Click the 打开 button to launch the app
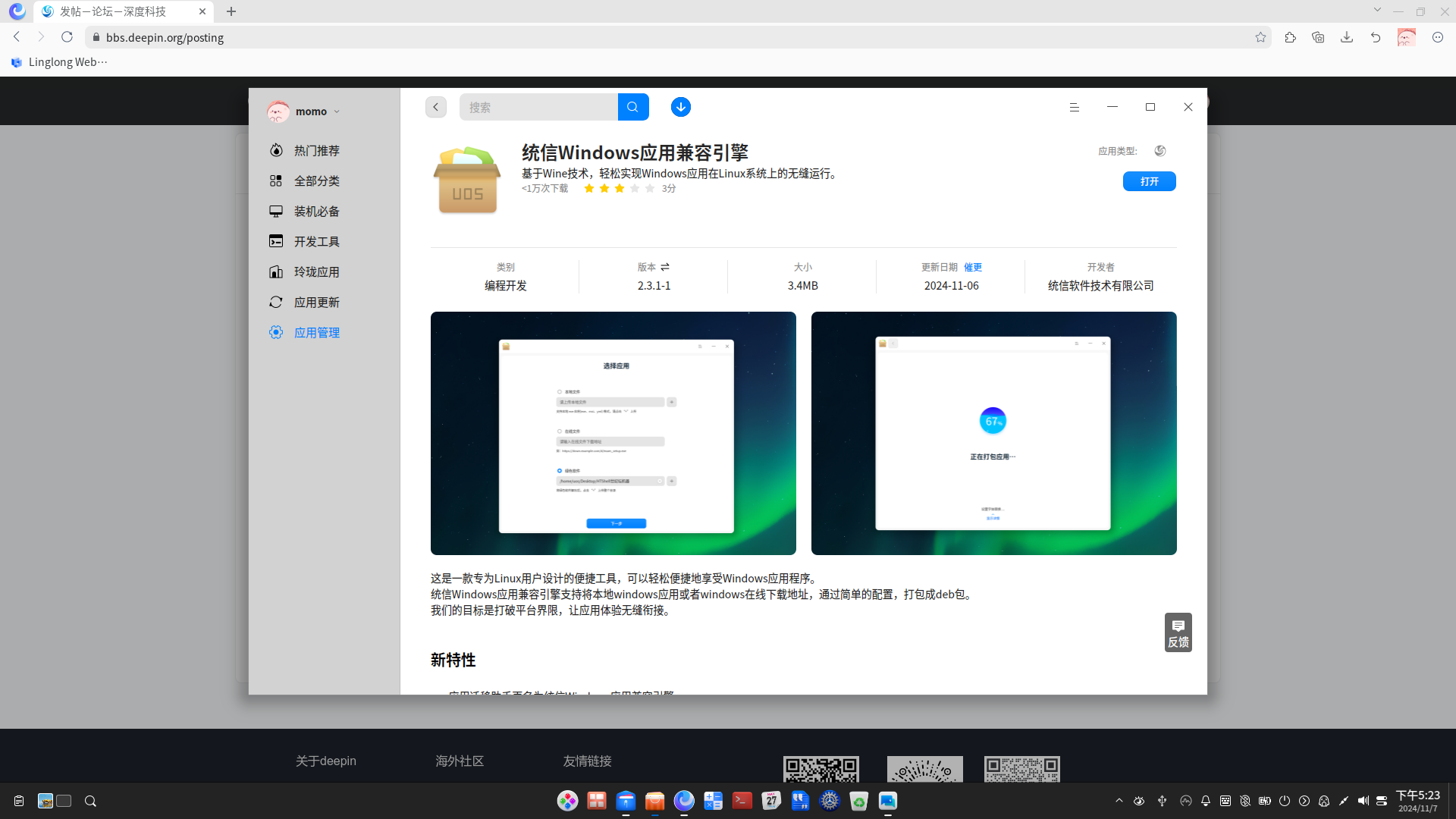This screenshot has width=1456, height=819. pos(1149,181)
